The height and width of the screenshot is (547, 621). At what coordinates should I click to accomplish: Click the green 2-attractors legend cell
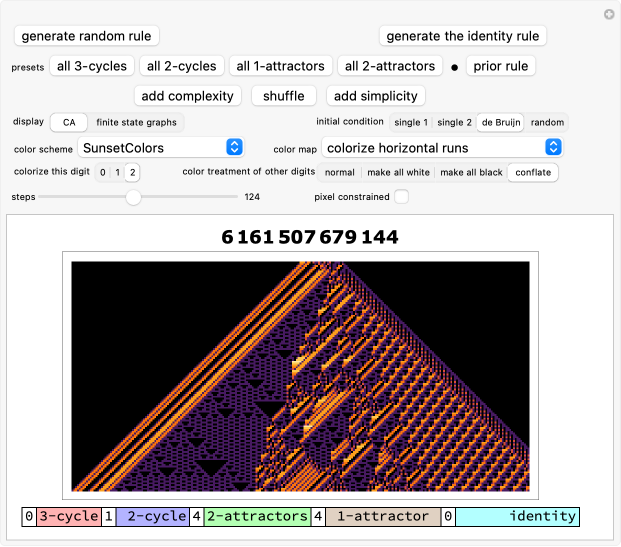[257, 517]
